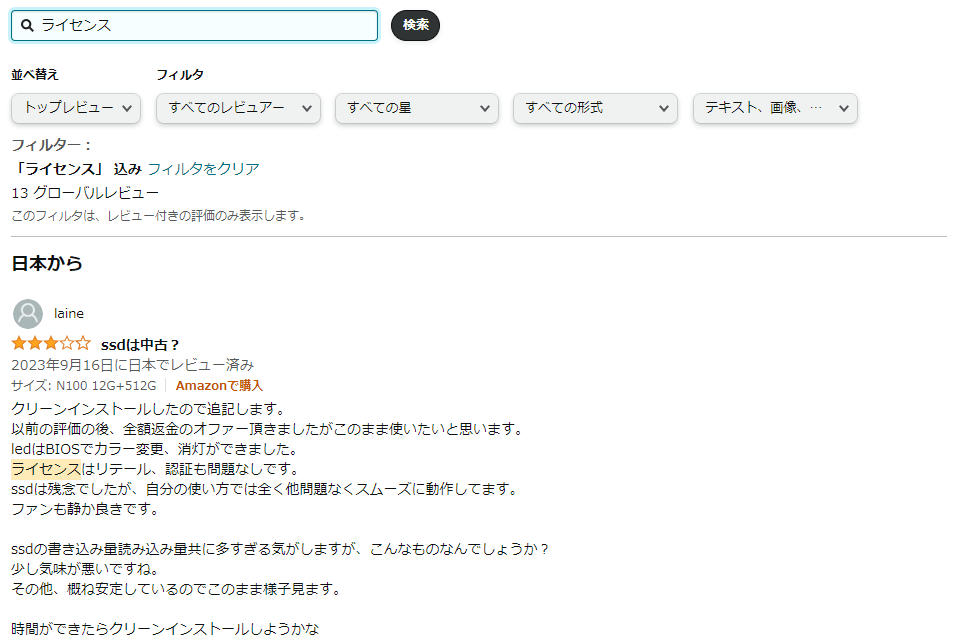The image size is (968, 644).
Task: Click the magnifier icon in search box
Action: click(x=28, y=26)
